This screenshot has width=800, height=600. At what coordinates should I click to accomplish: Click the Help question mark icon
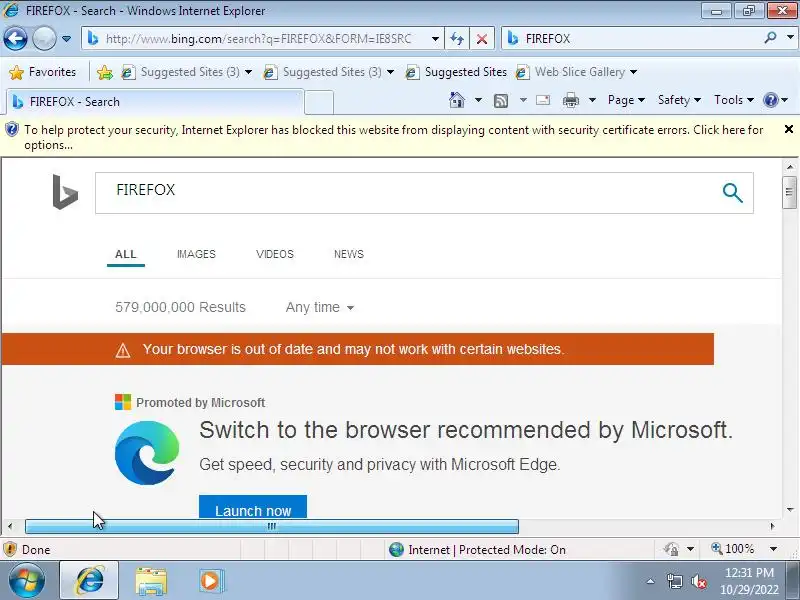coord(770,100)
